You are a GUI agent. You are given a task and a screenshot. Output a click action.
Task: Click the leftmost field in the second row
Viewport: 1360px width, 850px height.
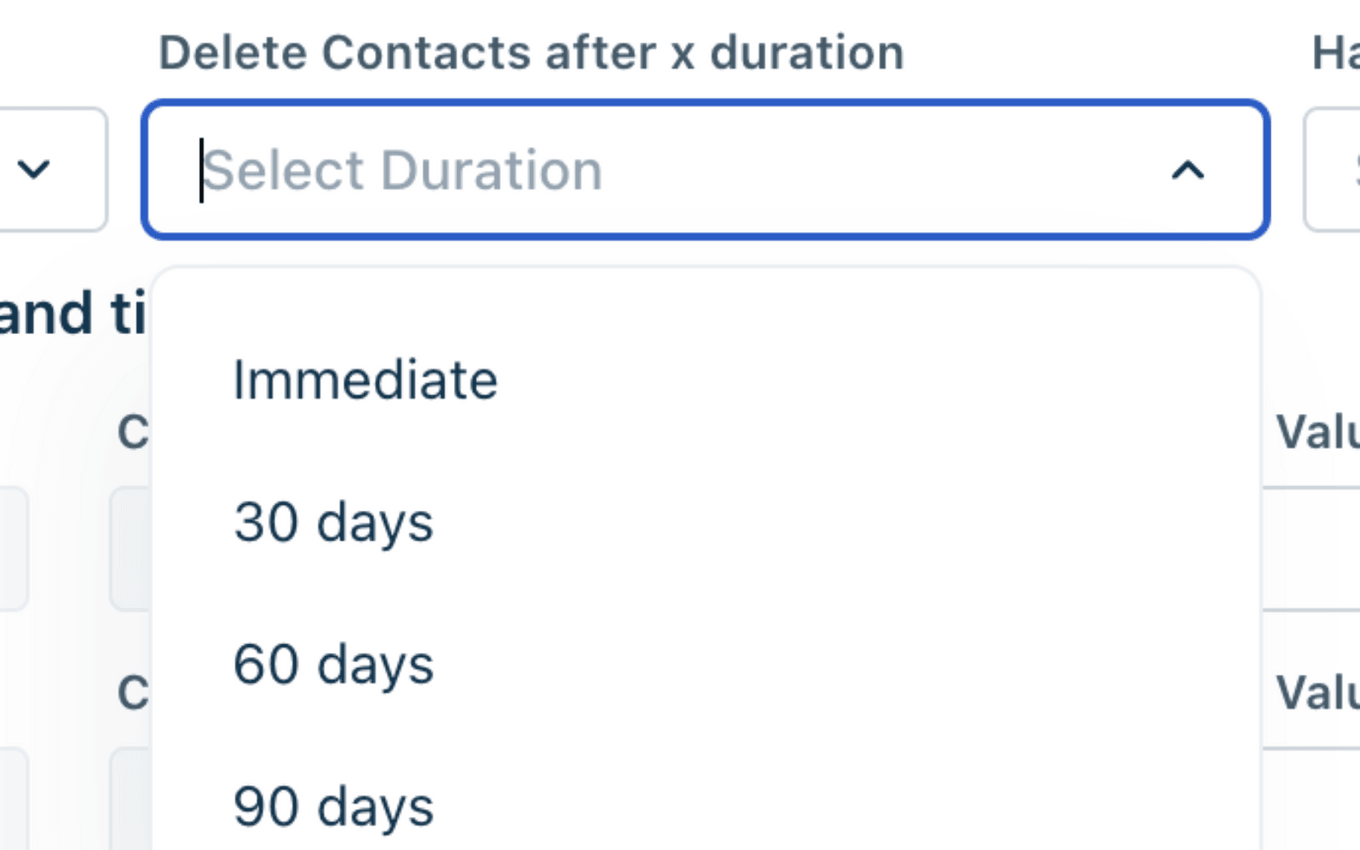(x=12, y=800)
